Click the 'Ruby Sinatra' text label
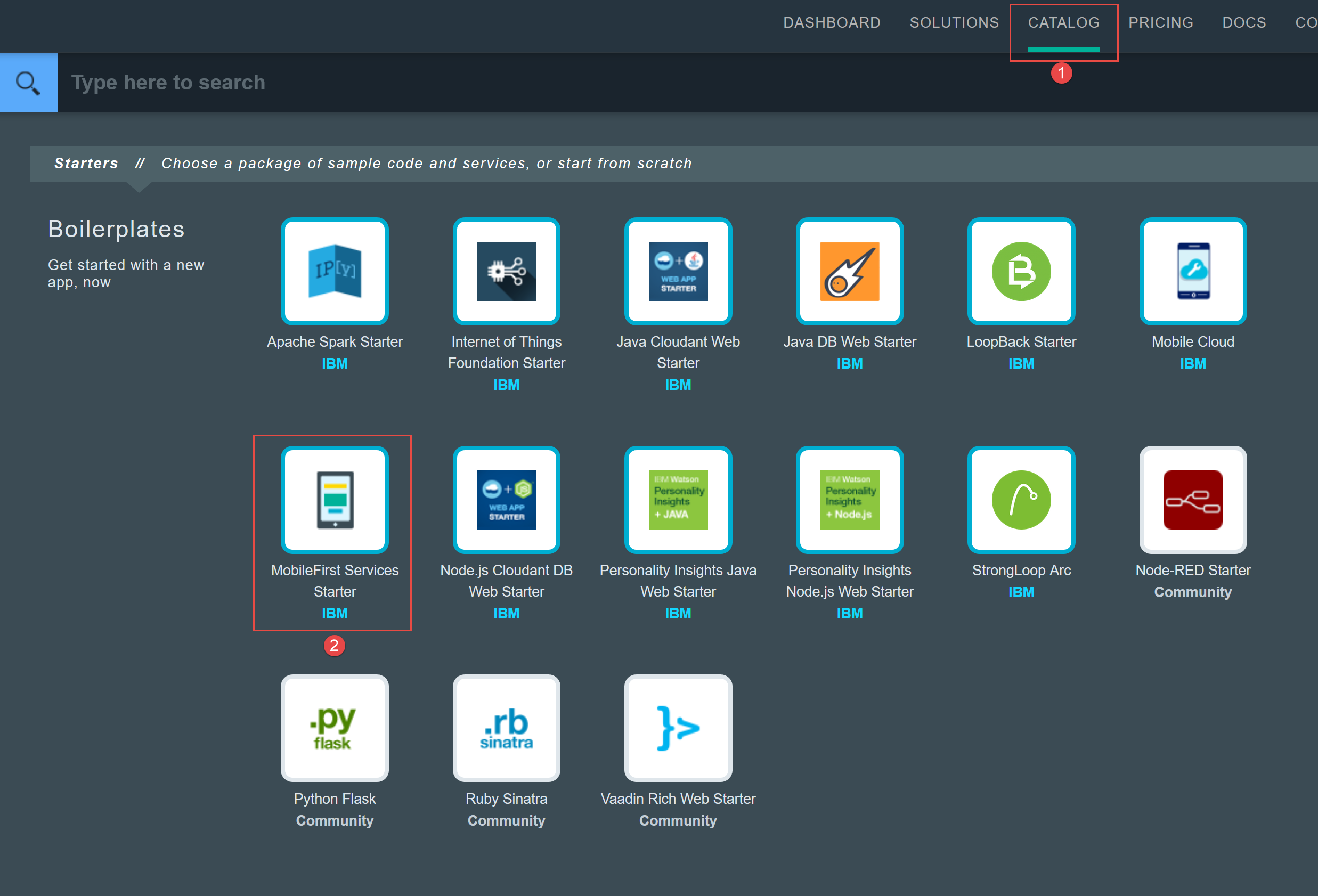Viewport: 1318px width, 896px height. [507, 799]
